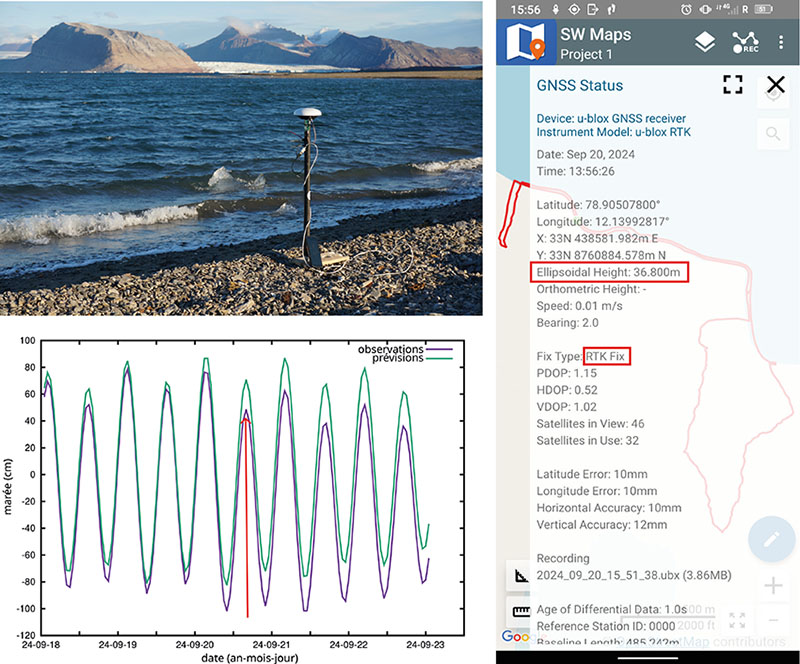
Task: Zoom in the map with plus button
Action: [x=773, y=586]
